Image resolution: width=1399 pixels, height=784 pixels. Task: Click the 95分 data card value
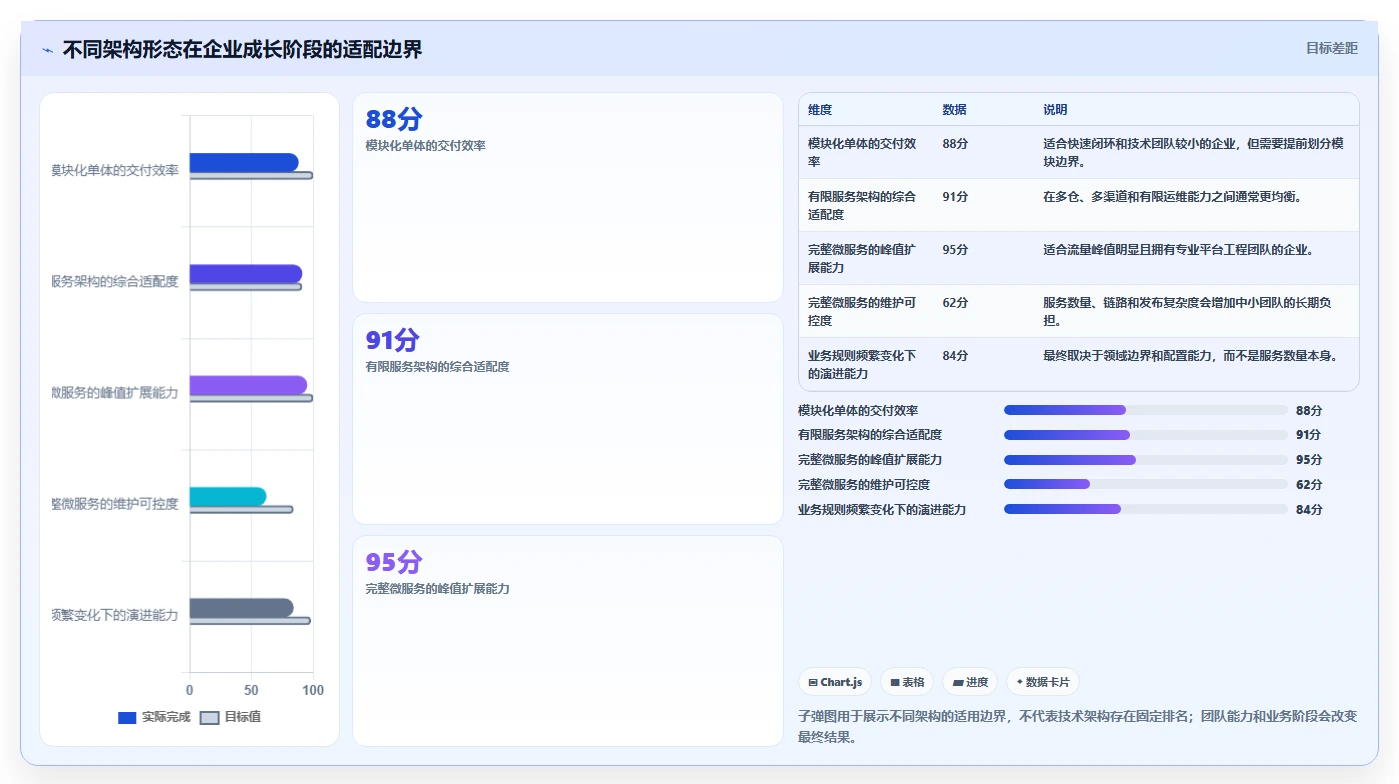tap(394, 562)
